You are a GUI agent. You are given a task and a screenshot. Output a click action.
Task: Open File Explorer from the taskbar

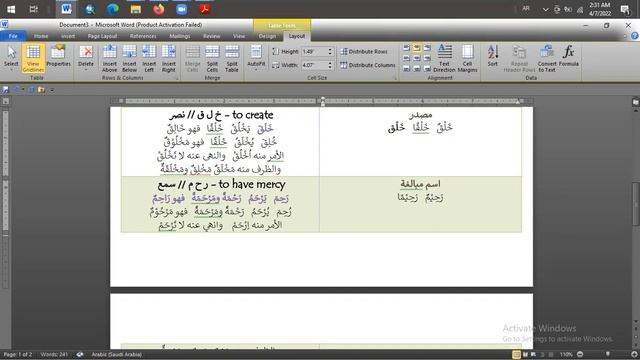point(136,9)
